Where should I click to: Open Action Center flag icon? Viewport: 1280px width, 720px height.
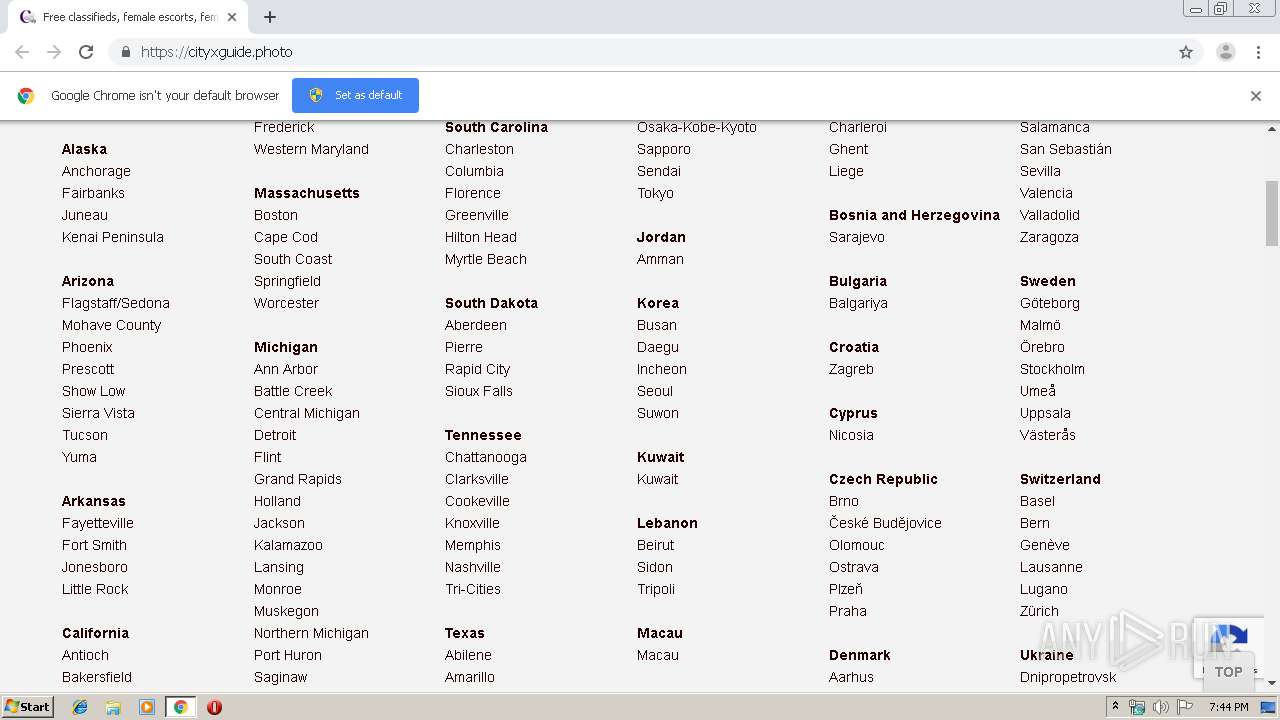[1185, 707]
